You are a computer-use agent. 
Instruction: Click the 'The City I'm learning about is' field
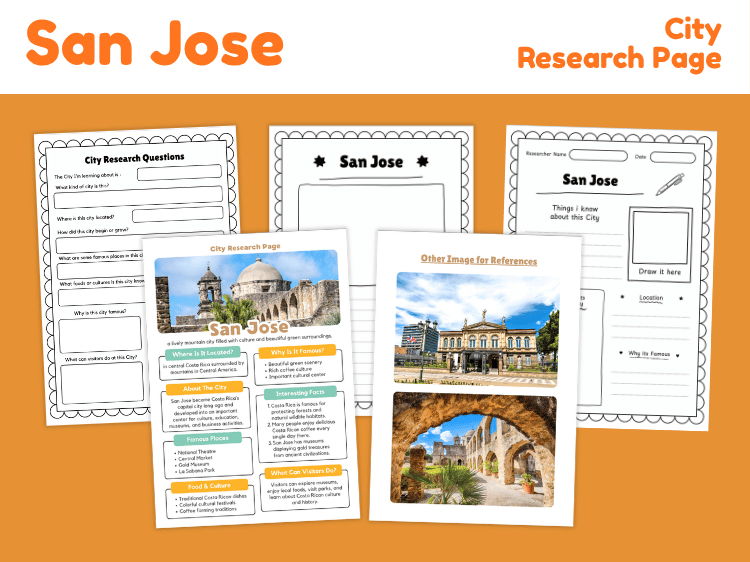pyautogui.click(x=179, y=172)
